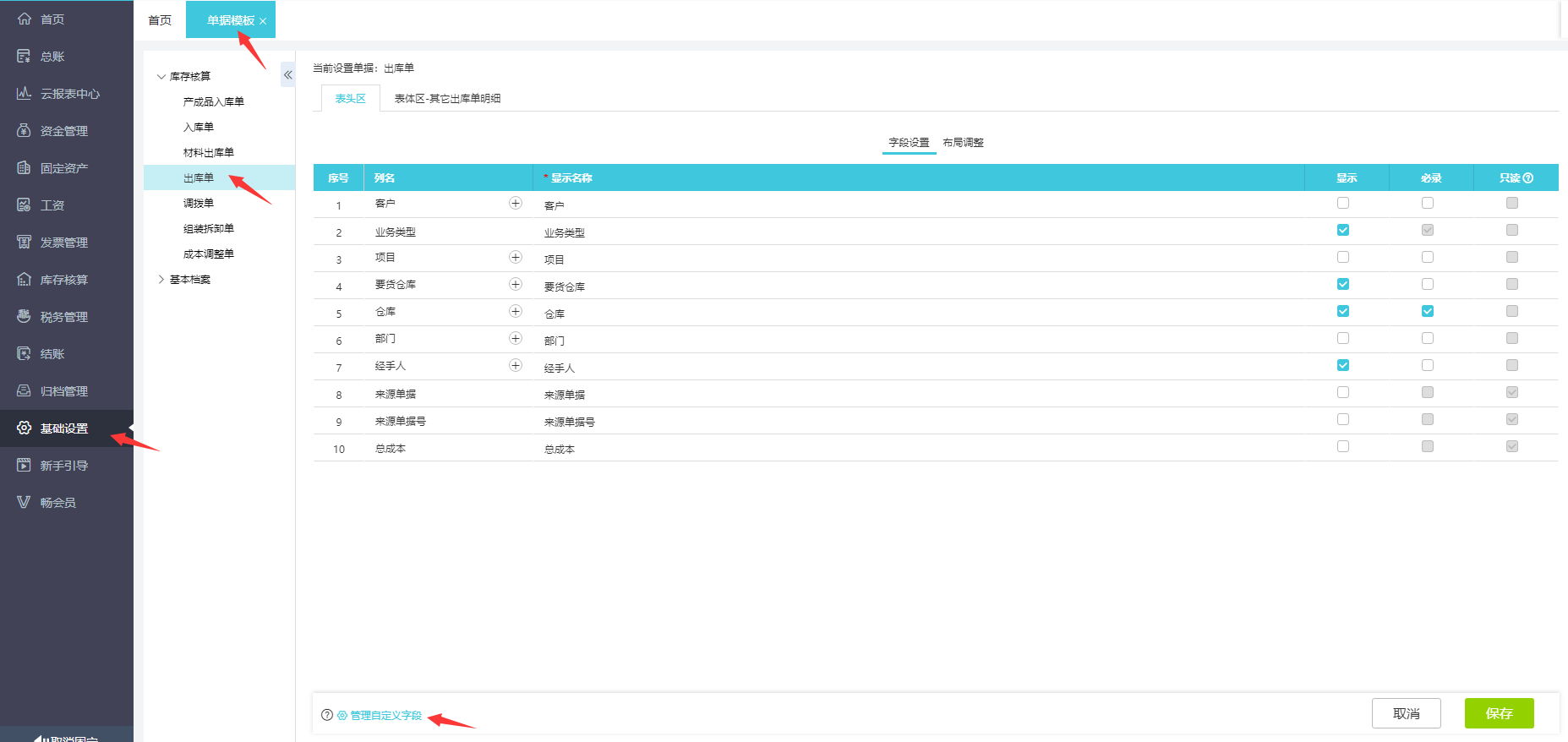
Task: Select 调拨单 in the document tree
Action: pyautogui.click(x=199, y=204)
